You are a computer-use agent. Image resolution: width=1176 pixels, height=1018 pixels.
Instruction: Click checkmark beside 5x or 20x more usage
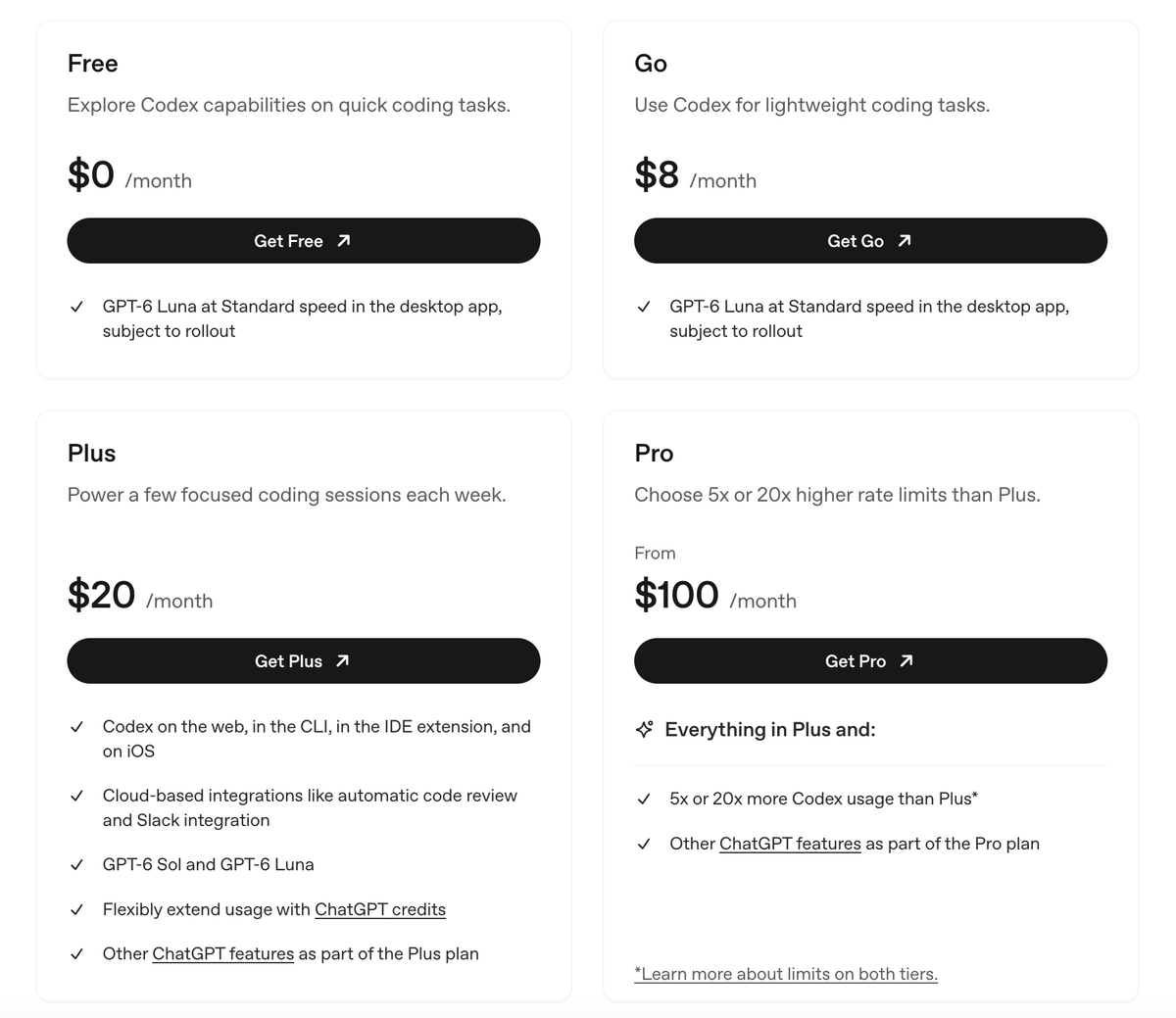[x=644, y=800]
